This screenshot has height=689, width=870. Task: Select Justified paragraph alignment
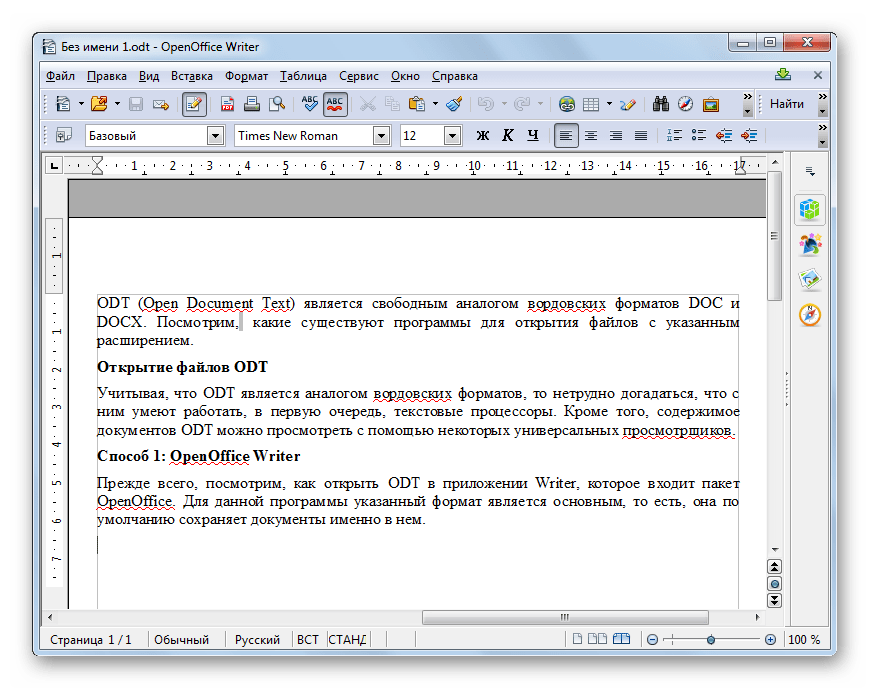click(641, 135)
